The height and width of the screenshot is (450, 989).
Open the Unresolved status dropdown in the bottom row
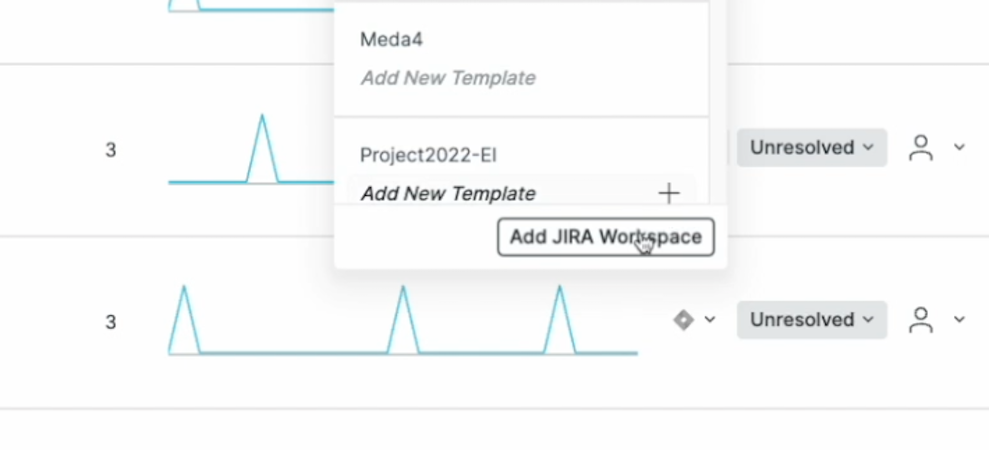click(811, 320)
